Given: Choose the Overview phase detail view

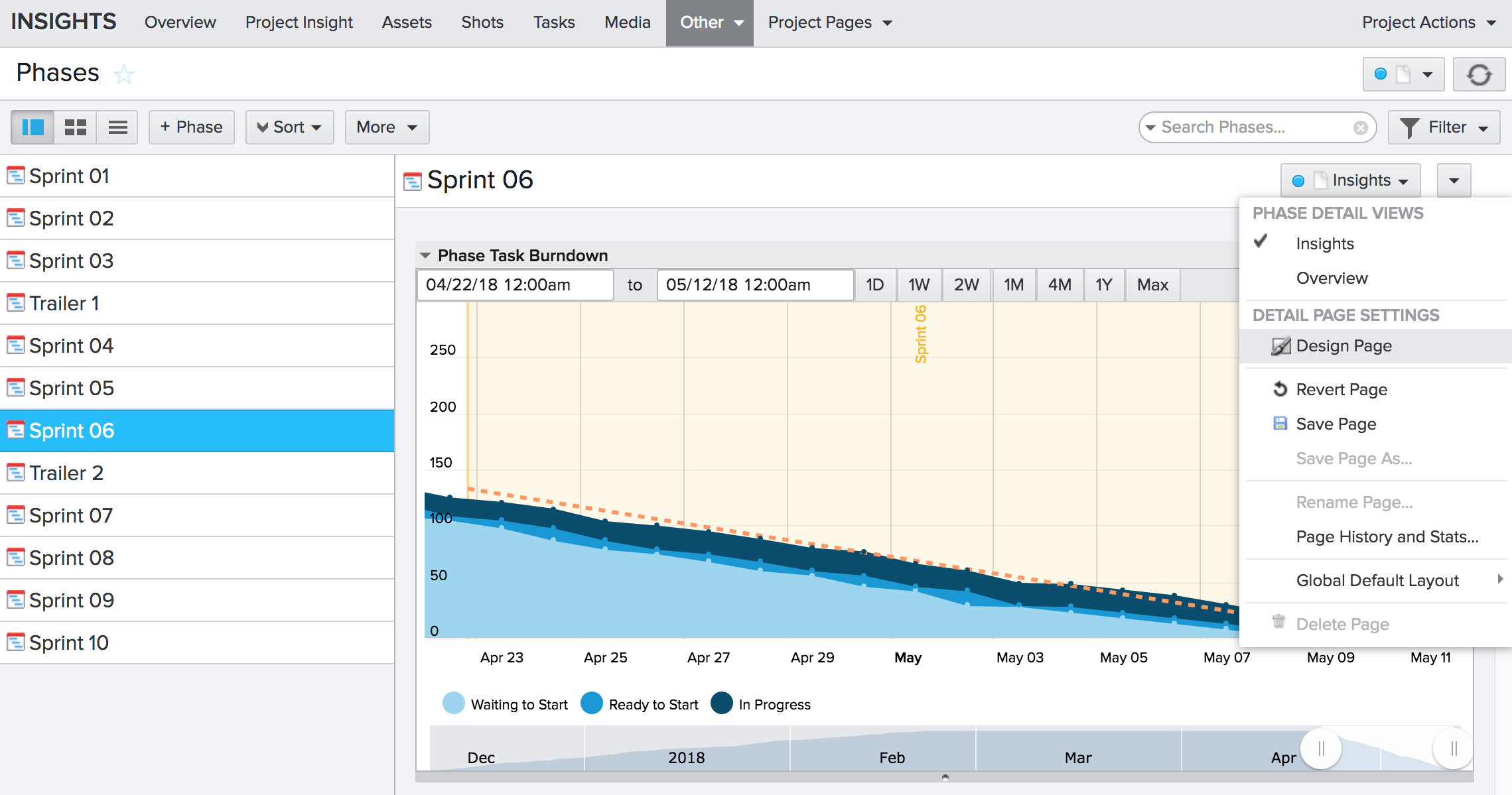Looking at the screenshot, I should tap(1332, 278).
